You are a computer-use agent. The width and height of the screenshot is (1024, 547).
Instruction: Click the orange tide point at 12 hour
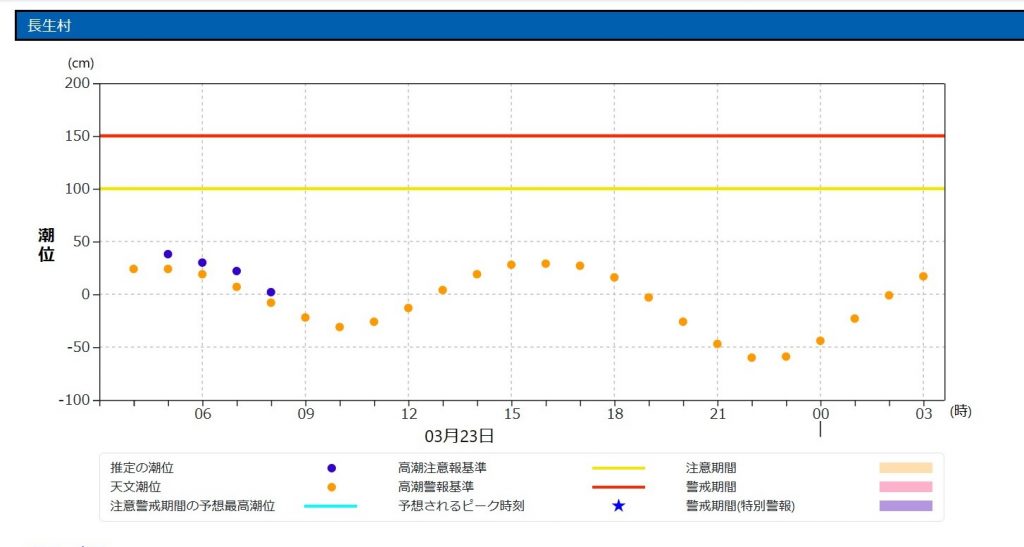pos(408,308)
